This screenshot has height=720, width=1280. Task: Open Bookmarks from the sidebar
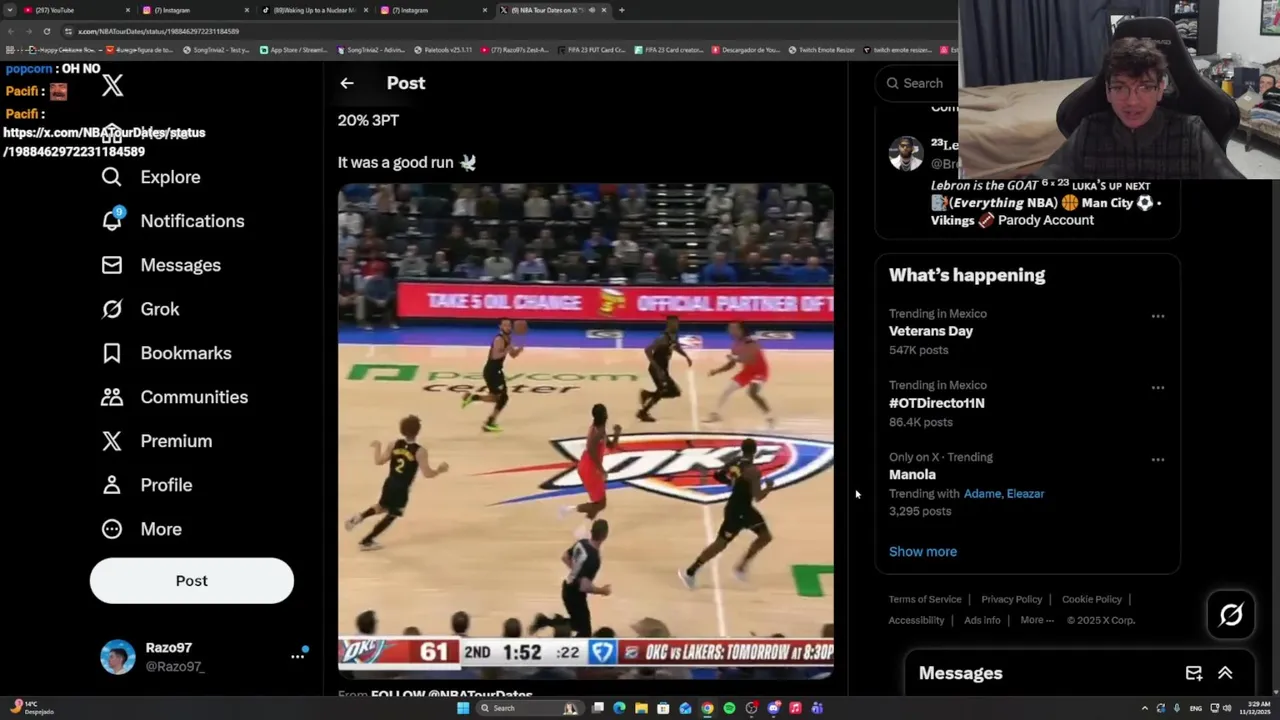click(166, 353)
